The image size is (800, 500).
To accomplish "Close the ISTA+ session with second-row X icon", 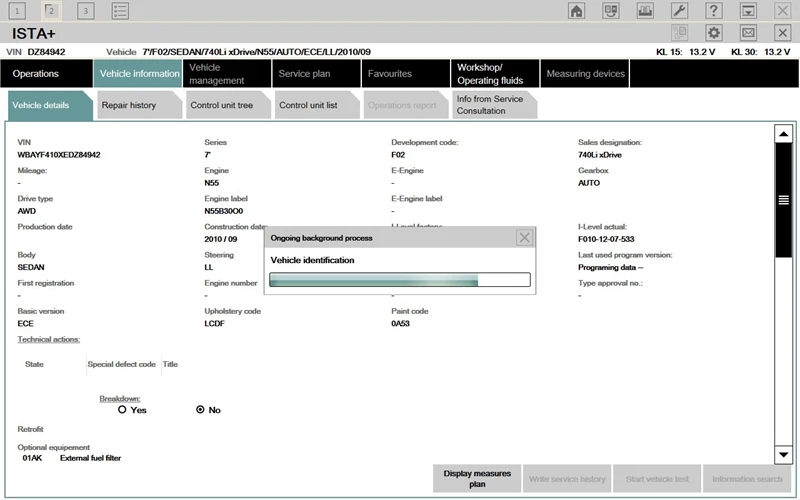I will [x=783, y=33].
